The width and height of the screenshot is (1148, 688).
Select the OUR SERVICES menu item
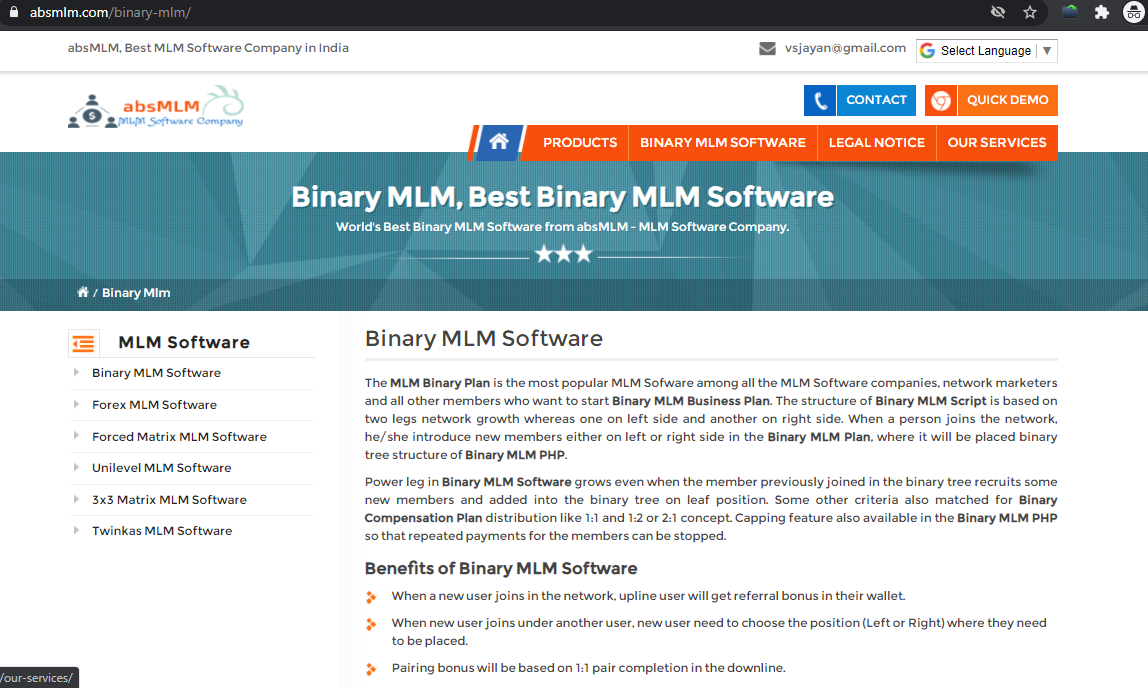(x=997, y=142)
